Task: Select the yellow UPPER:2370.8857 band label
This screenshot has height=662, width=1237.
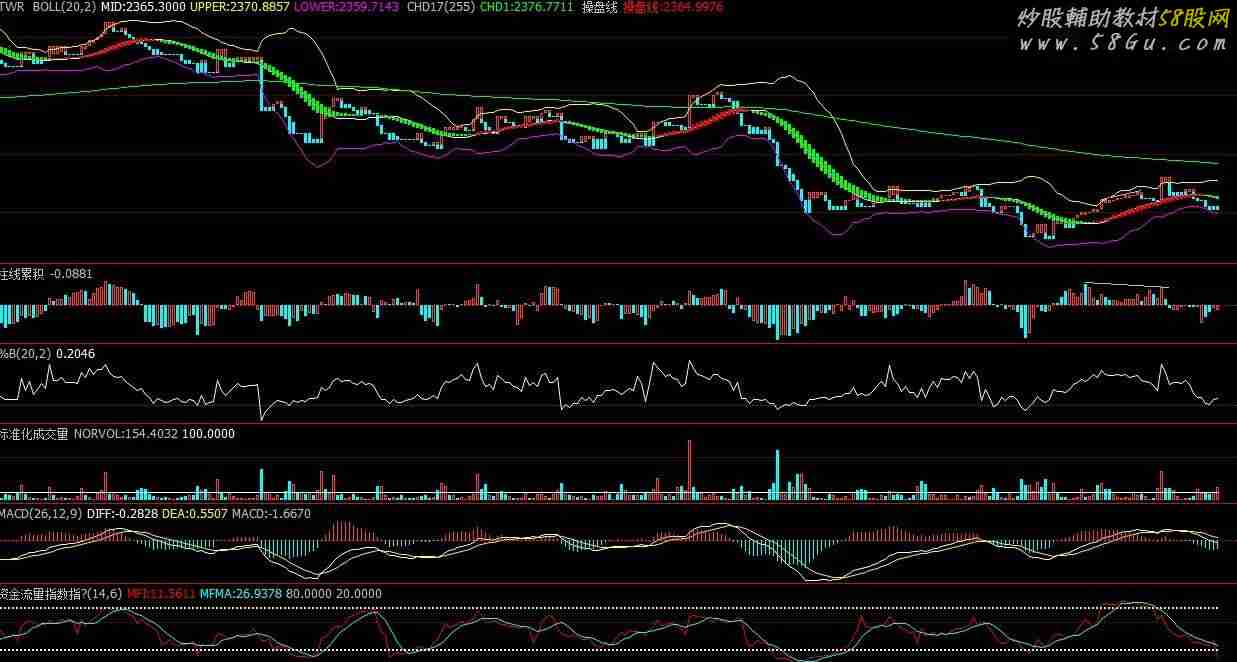Action: click(x=240, y=7)
